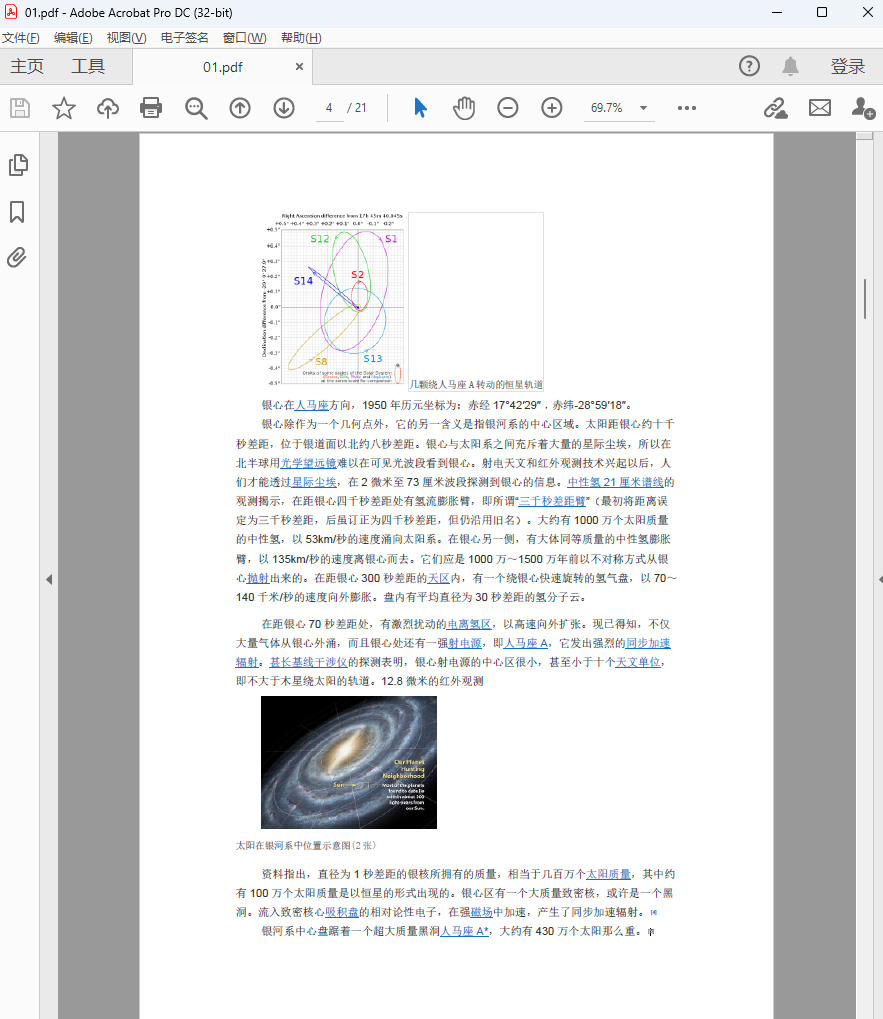Screen dimensions: 883x1019
Task: Click the page number input field
Action: pyautogui.click(x=328, y=108)
